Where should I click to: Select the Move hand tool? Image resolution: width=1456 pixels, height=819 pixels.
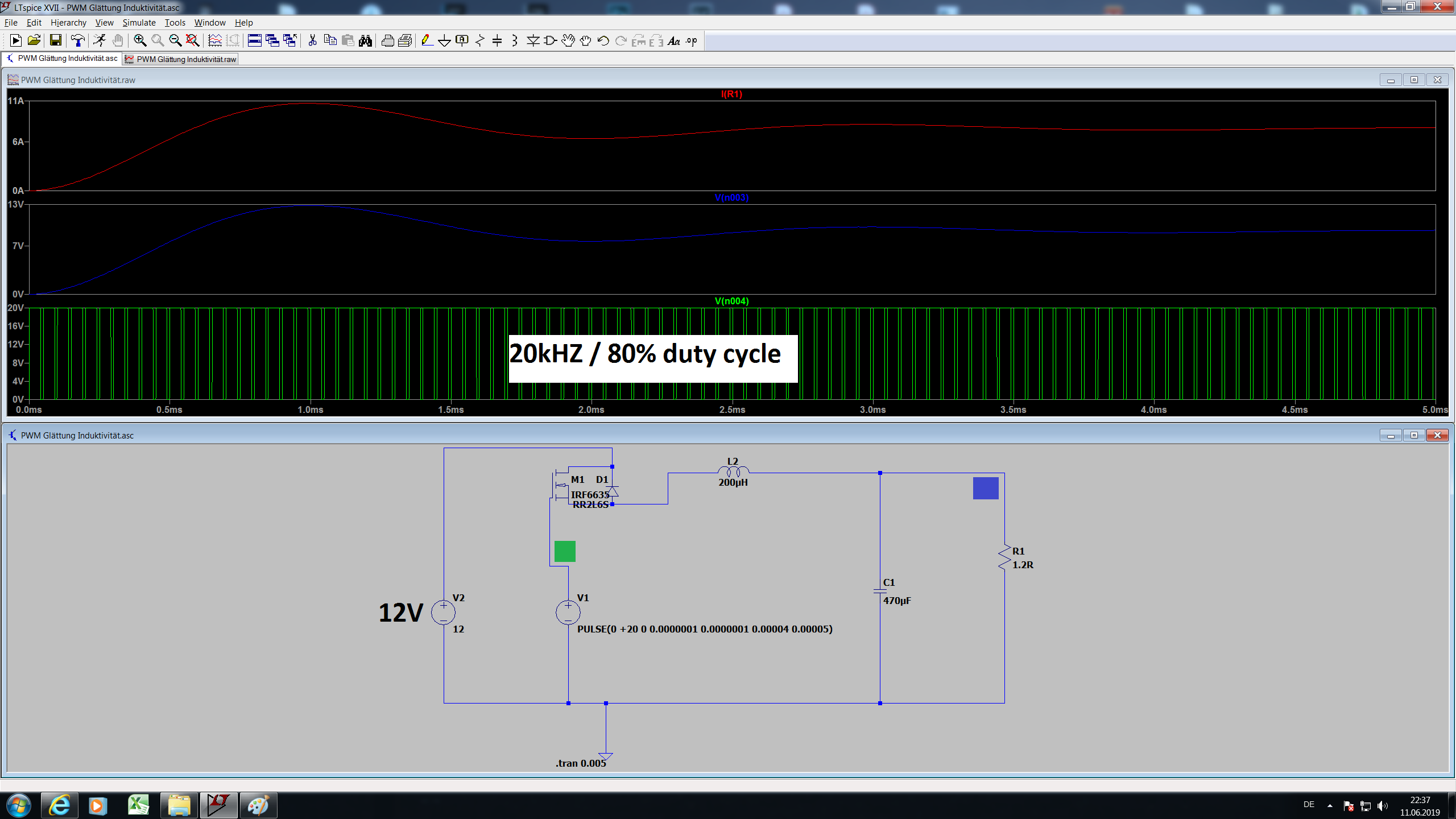(568, 40)
